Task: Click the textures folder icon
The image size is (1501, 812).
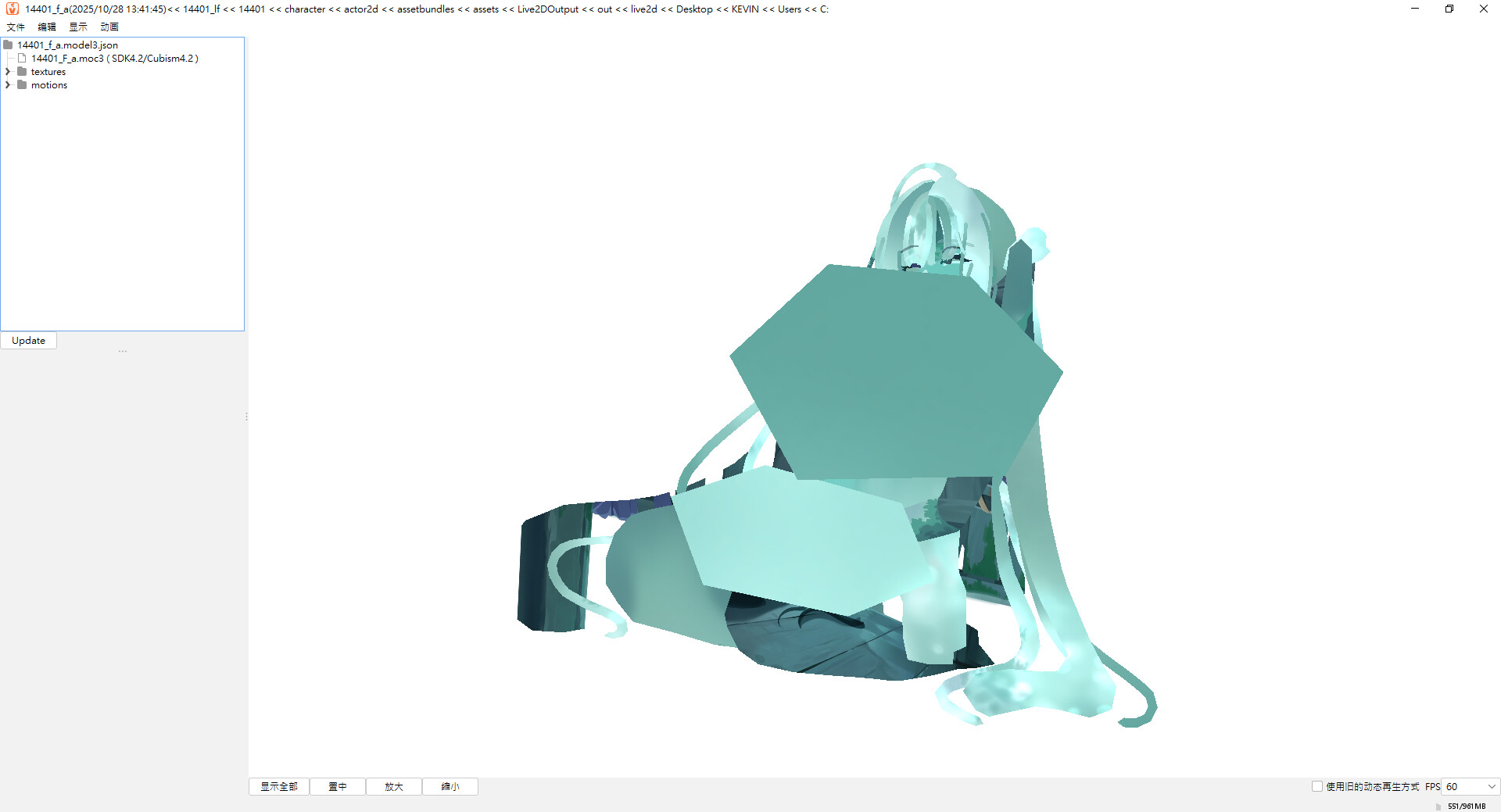Action: click(x=23, y=72)
